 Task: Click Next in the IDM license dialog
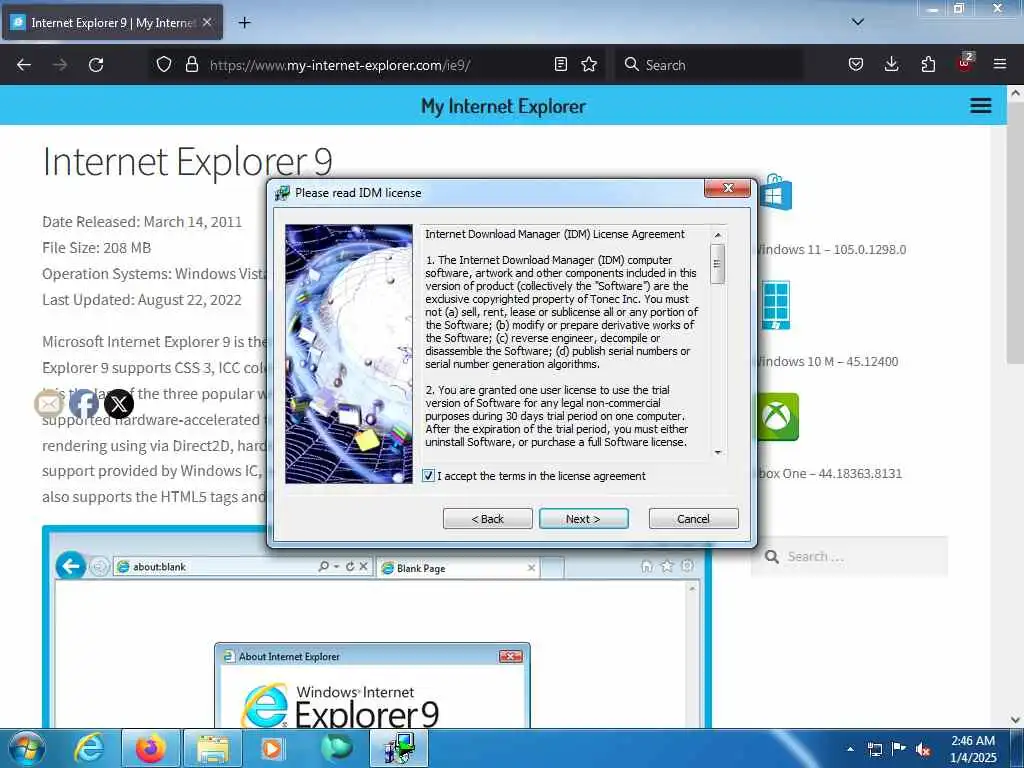point(583,519)
